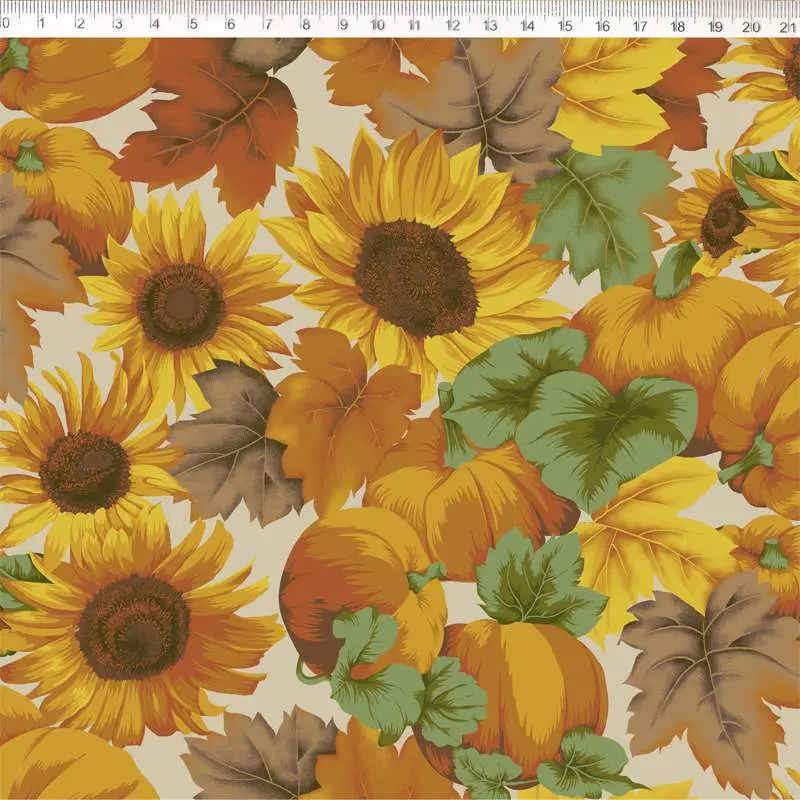Screen dimensions: 800x800
Task: Click the 13 mark on the ruler
Action: point(490,24)
